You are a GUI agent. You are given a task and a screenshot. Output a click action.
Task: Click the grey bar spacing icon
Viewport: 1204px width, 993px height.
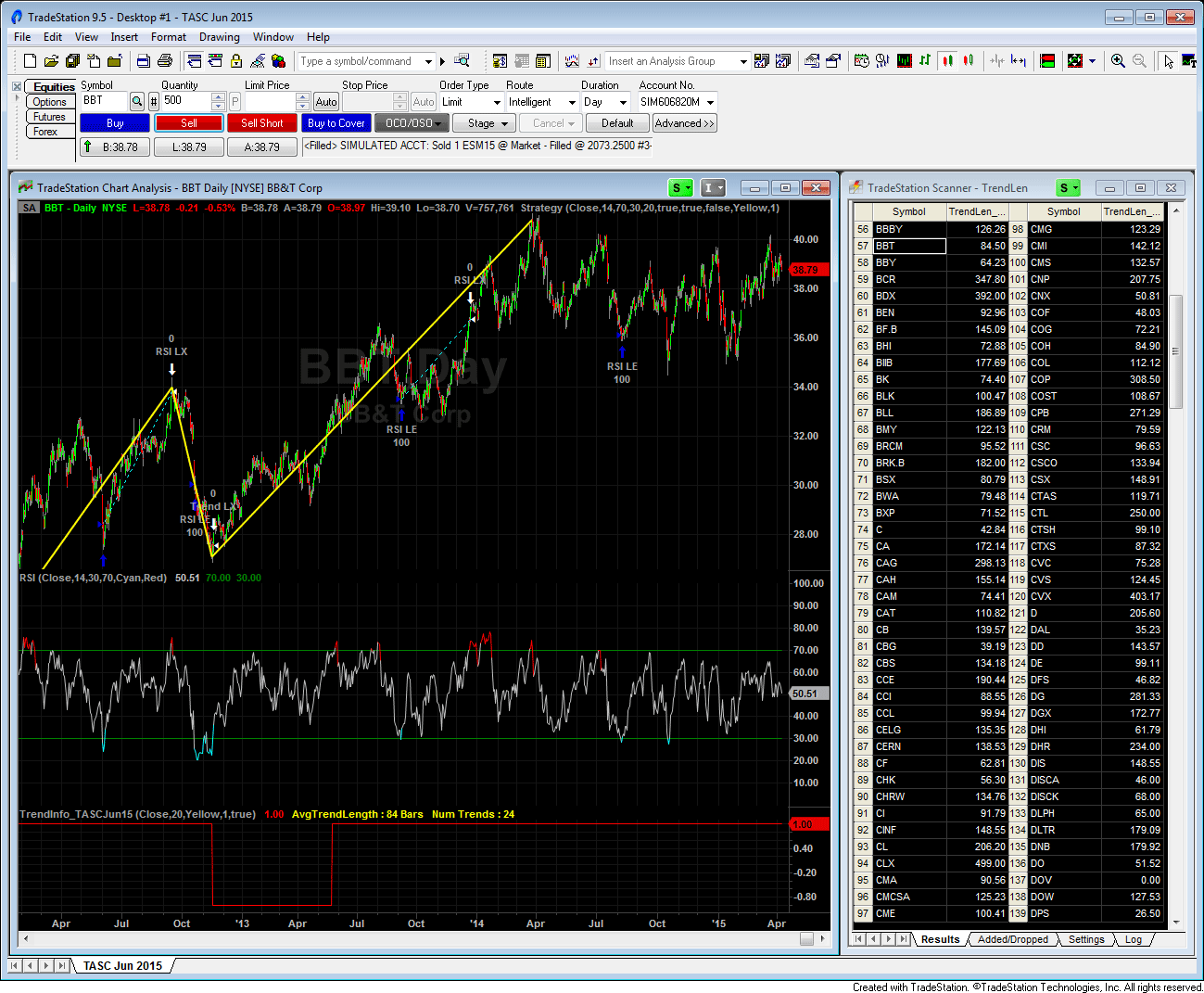click(x=997, y=61)
